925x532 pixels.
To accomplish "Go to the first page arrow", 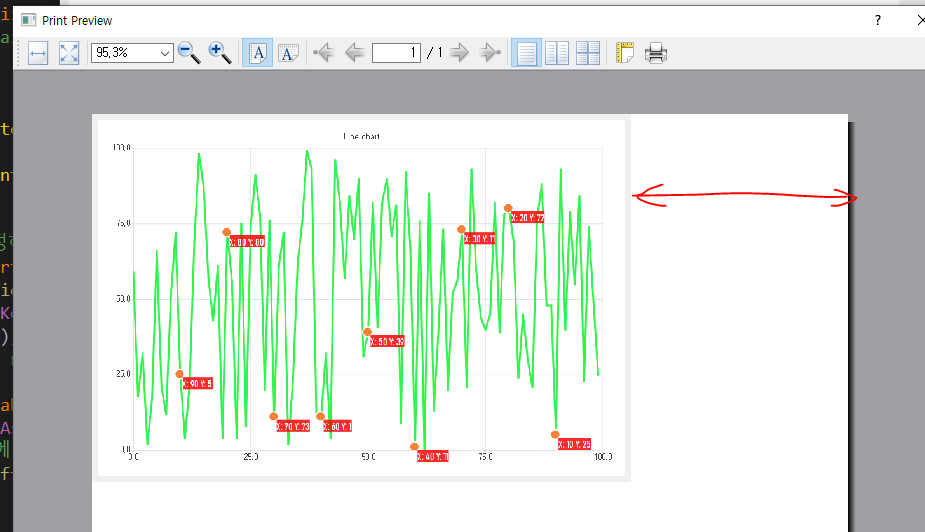I will pyautogui.click(x=322, y=53).
